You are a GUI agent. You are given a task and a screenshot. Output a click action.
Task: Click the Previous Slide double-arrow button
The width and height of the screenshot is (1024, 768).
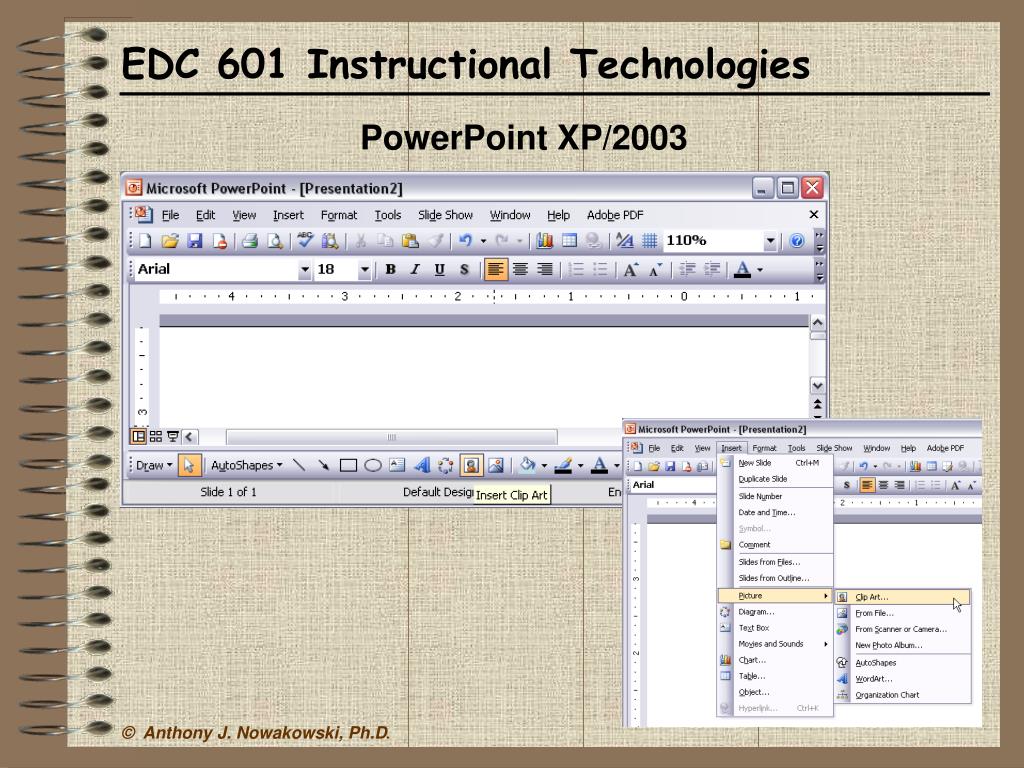click(818, 405)
